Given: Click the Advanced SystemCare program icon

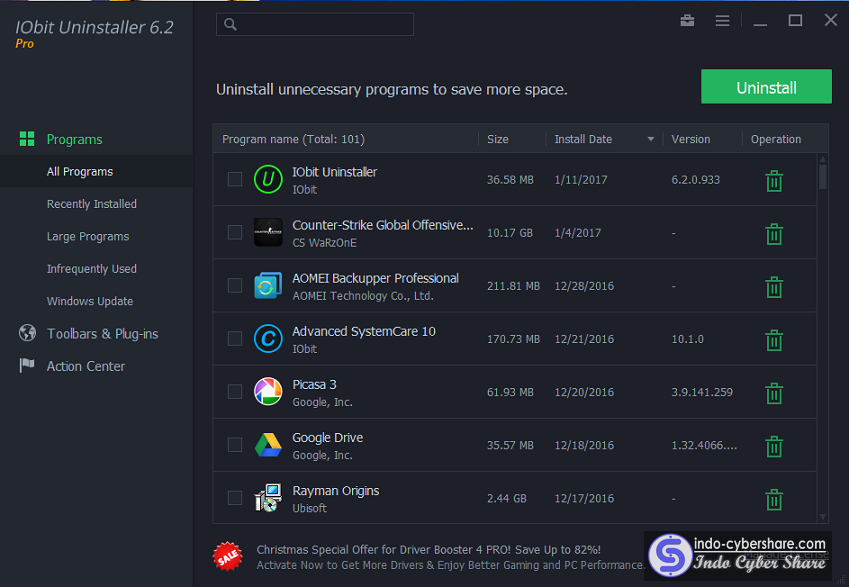Looking at the screenshot, I should tap(268, 338).
